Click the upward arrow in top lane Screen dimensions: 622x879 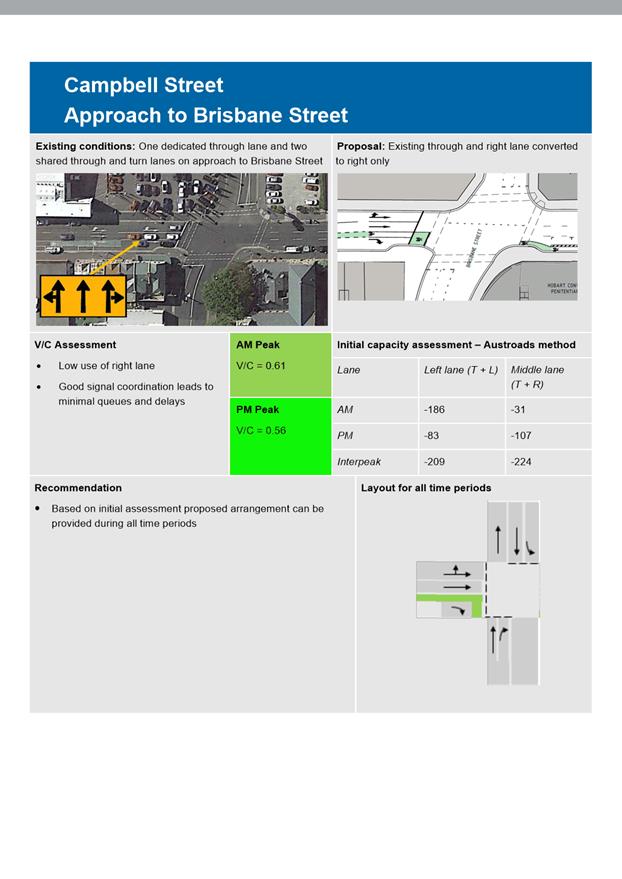point(498,539)
